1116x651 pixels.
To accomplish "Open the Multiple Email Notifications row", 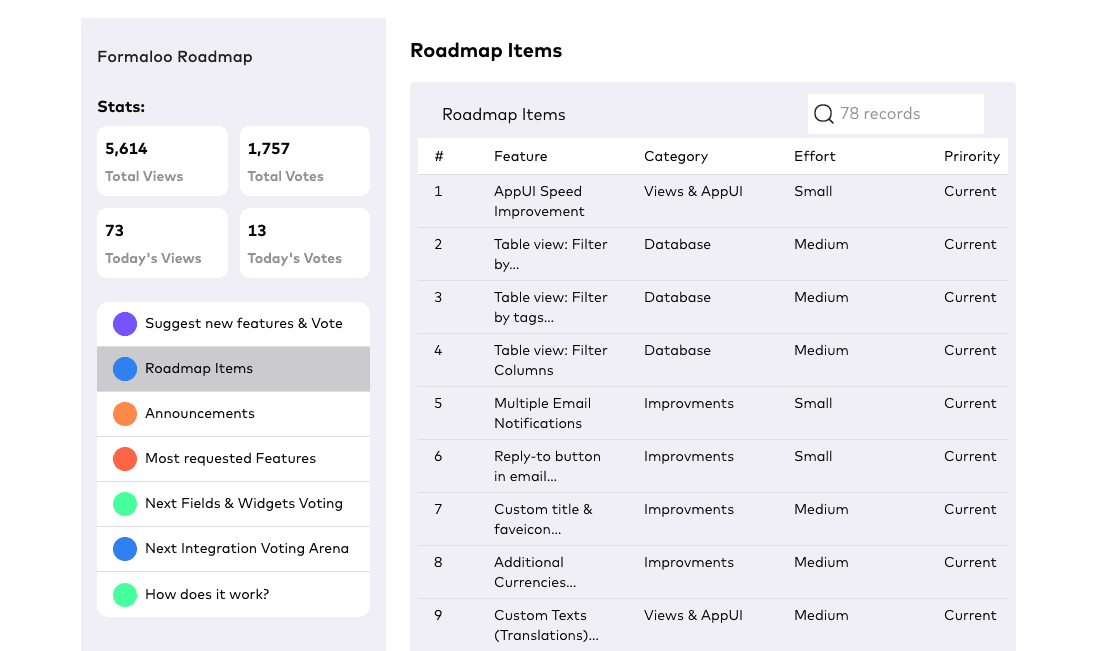I will (x=712, y=413).
